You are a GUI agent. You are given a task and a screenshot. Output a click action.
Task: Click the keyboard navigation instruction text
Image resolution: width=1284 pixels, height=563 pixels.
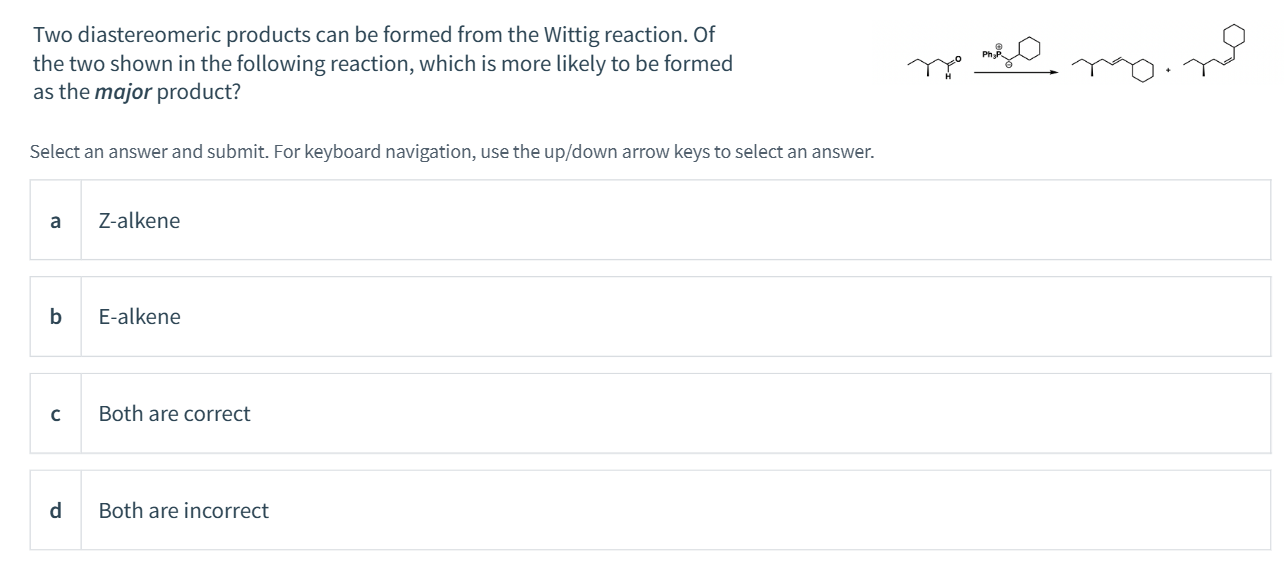[x=452, y=153]
